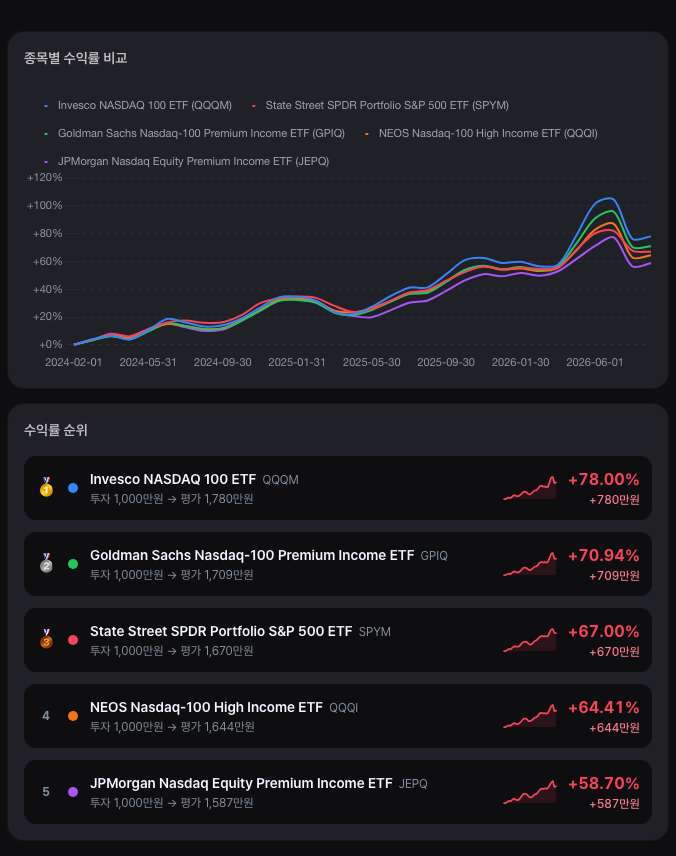Click the +70.94% return value for GPIQ
This screenshot has height=856, width=676.
coord(603,555)
